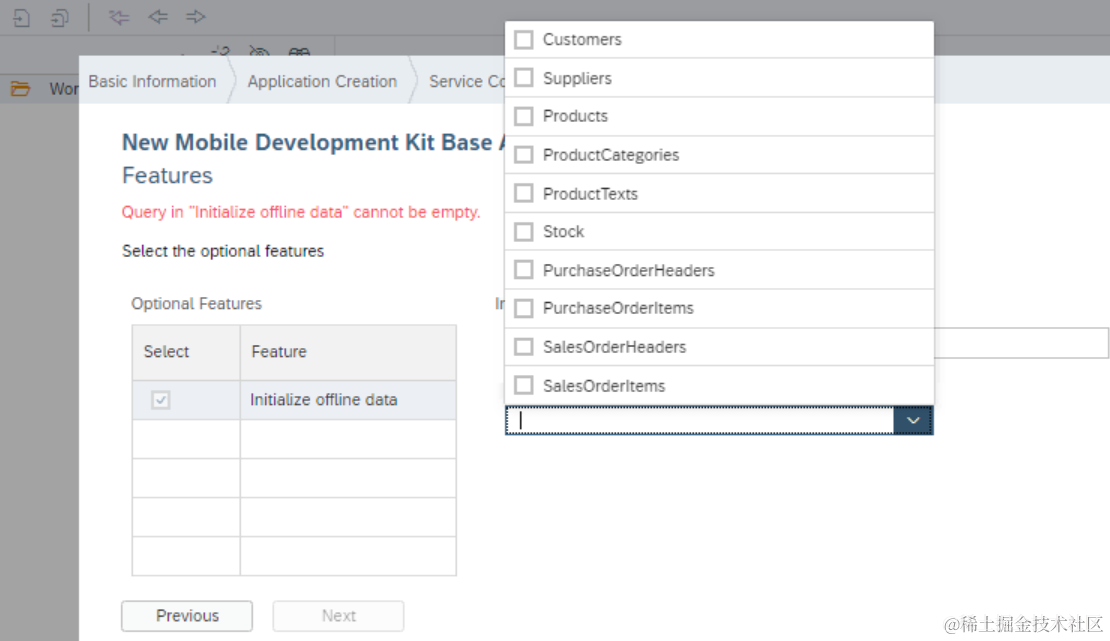
Task: Go back using the left arrow icon
Action: [x=158, y=17]
